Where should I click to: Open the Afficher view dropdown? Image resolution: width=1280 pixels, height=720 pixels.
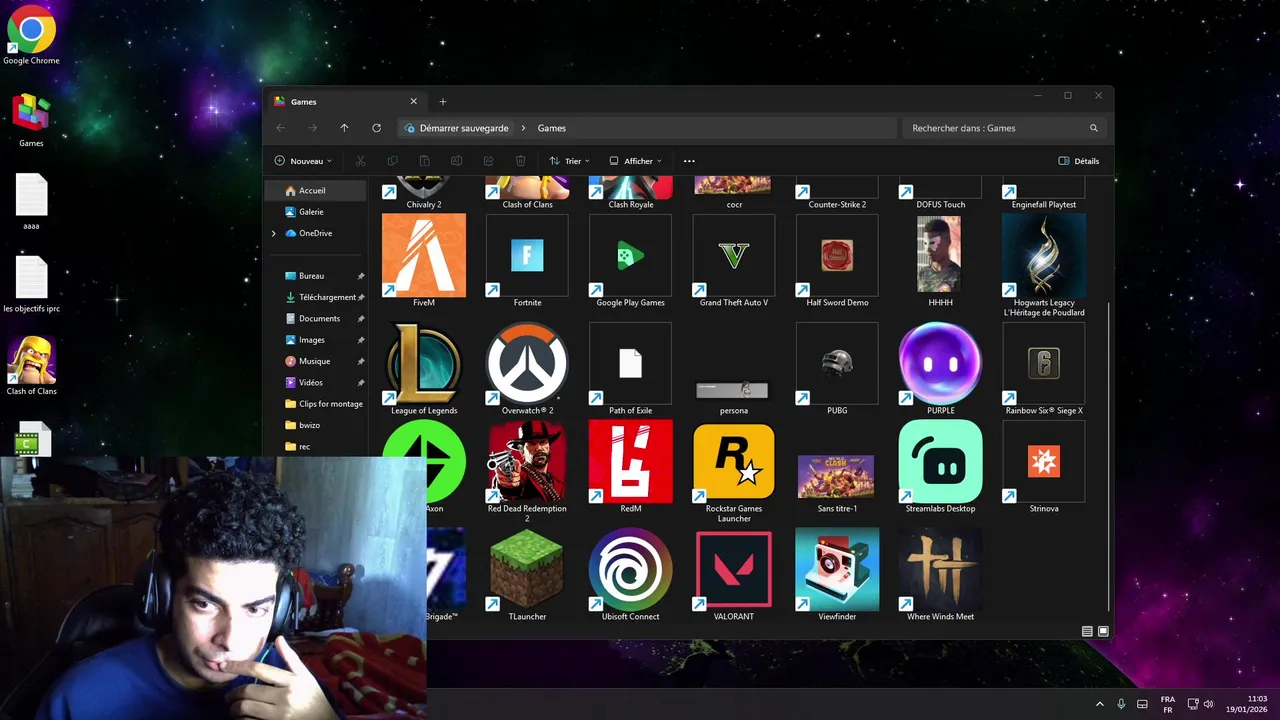click(635, 161)
